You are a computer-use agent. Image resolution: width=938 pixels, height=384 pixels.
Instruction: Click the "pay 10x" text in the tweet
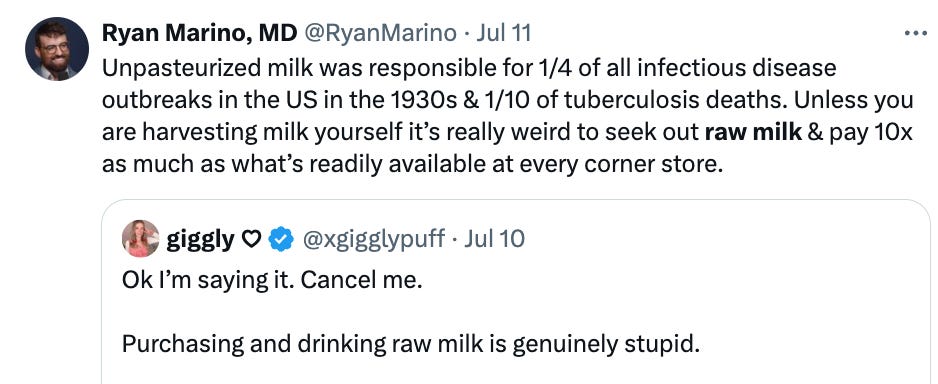tap(869, 132)
